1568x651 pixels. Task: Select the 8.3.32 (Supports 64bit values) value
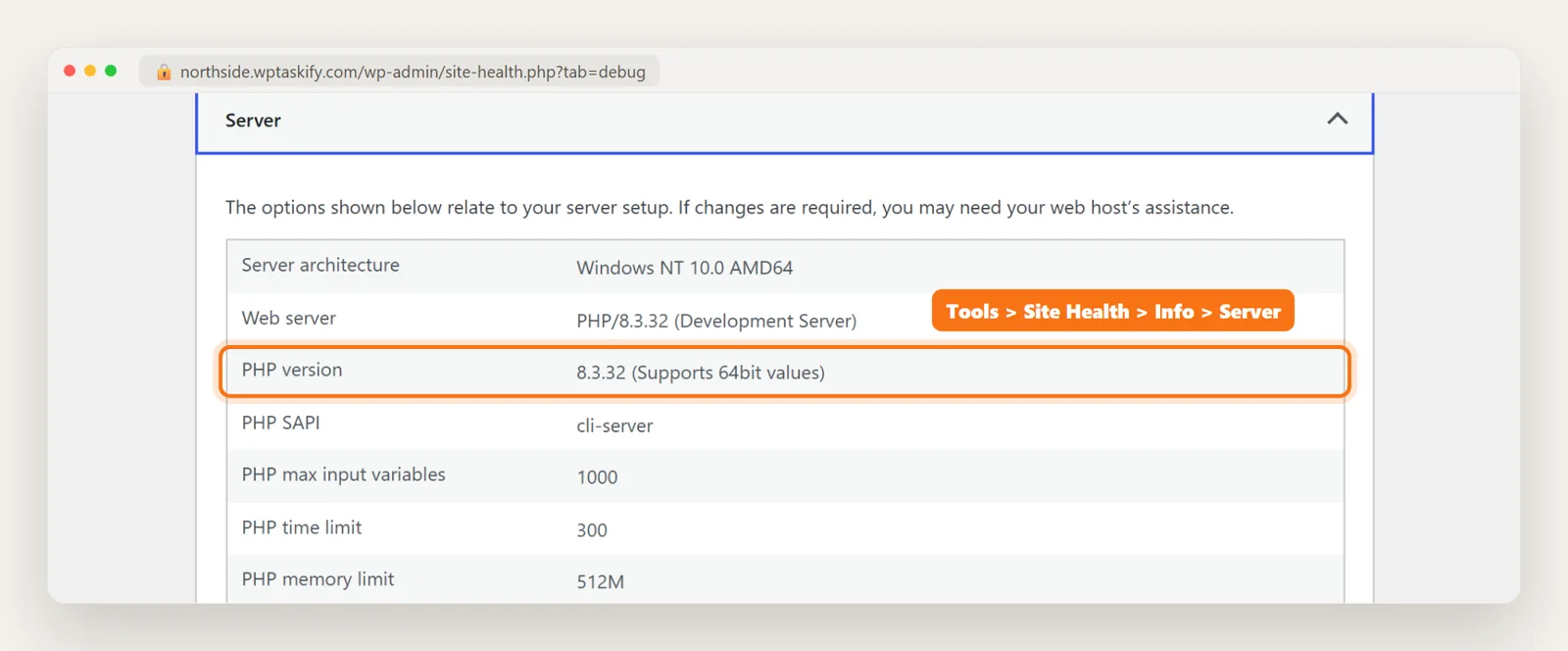coord(701,373)
